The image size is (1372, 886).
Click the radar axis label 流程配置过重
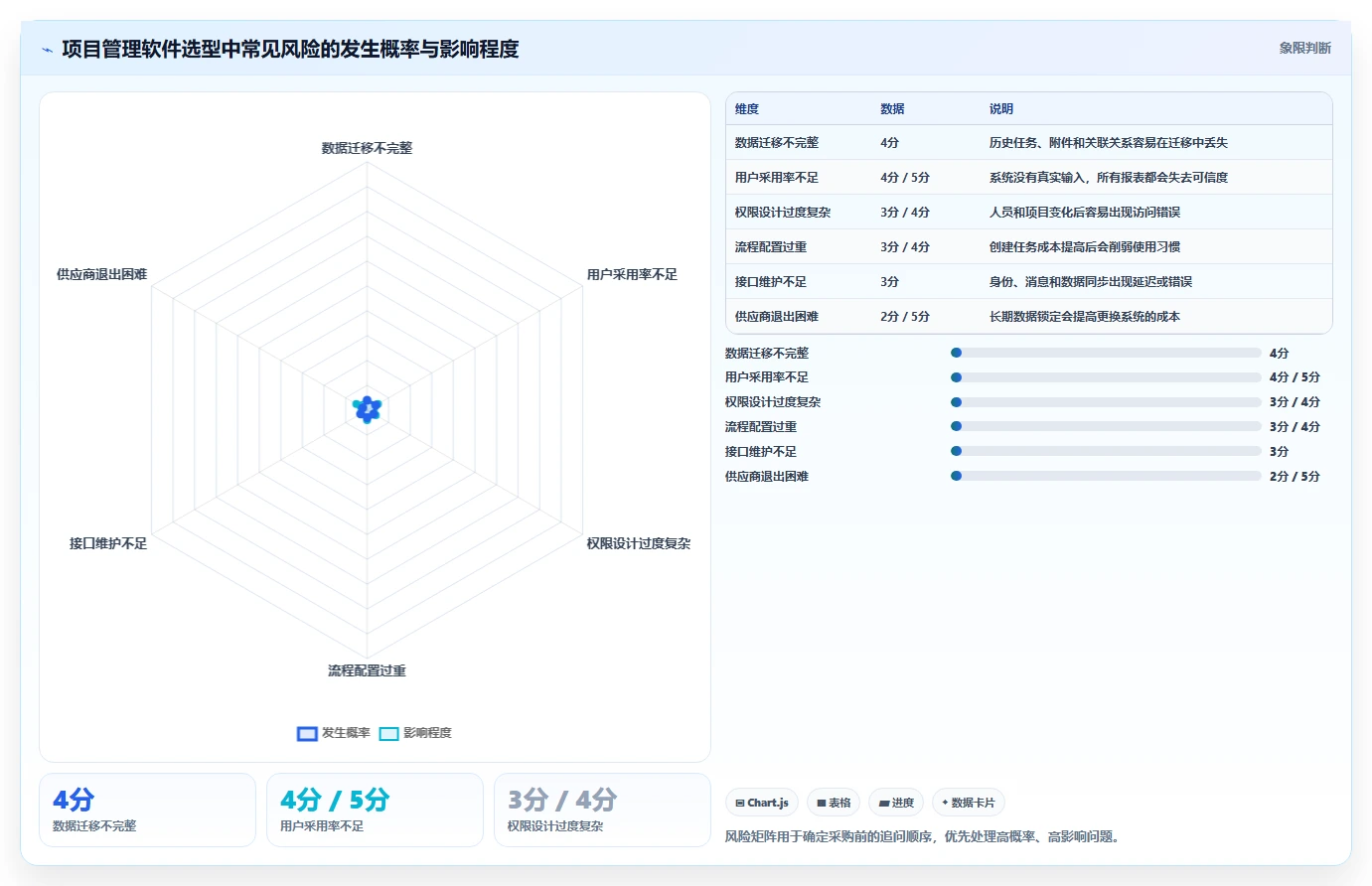[367, 670]
